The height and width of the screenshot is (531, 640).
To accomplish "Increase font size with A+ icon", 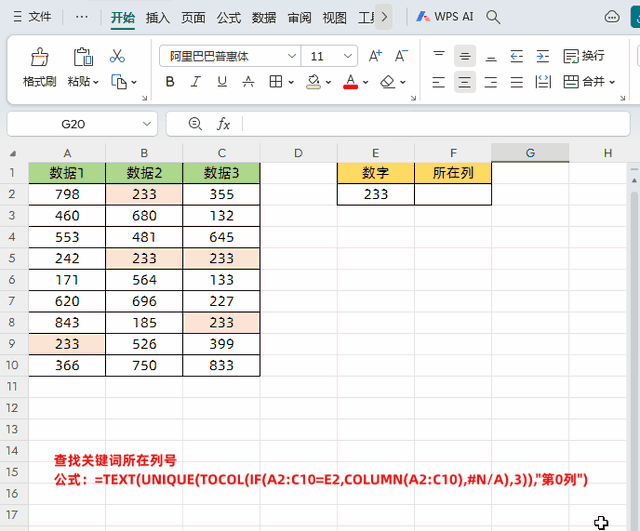I will pyautogui.click(x=375, y=56).
